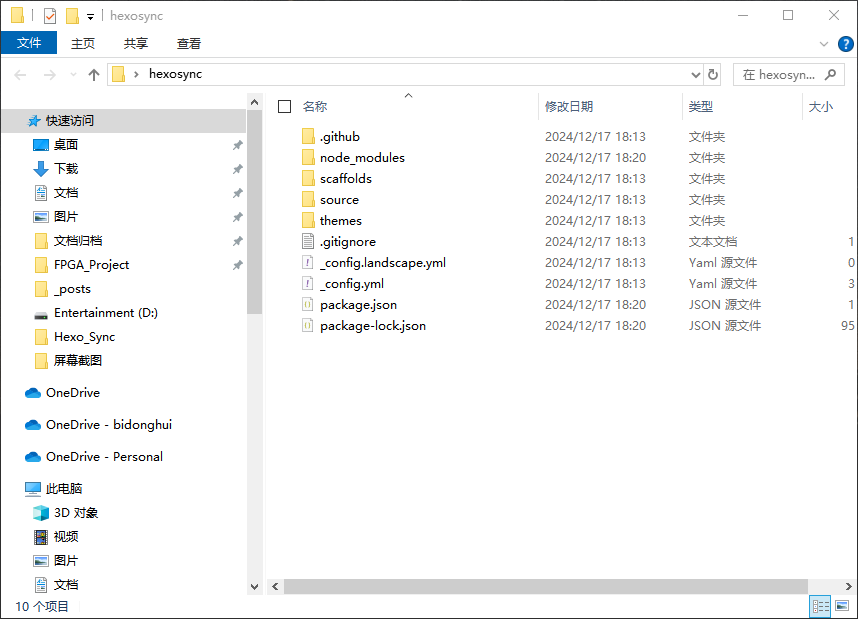Open the help question mark icon

coord(845,44)
